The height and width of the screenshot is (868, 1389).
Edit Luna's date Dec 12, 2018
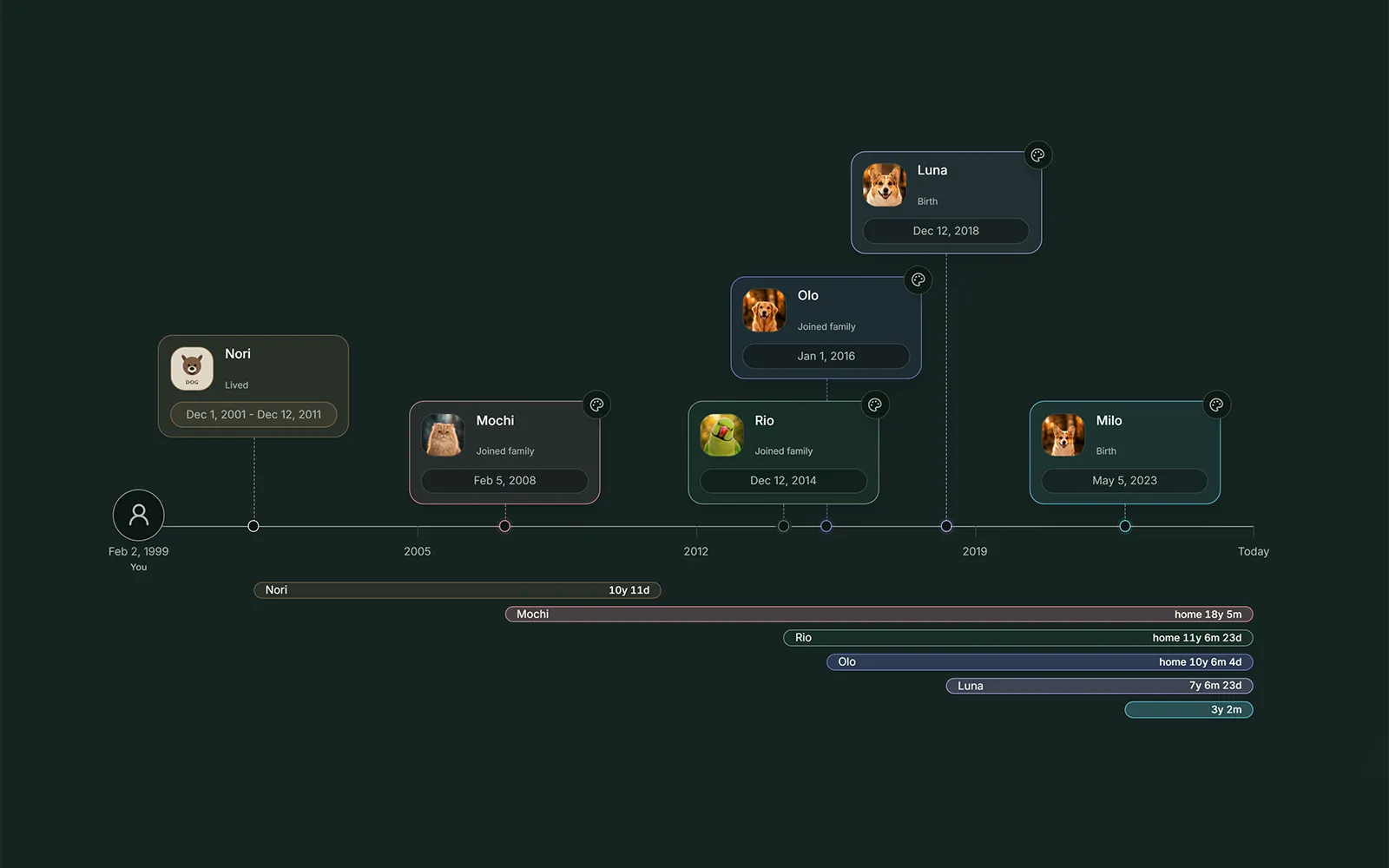[x=945, y=231]
